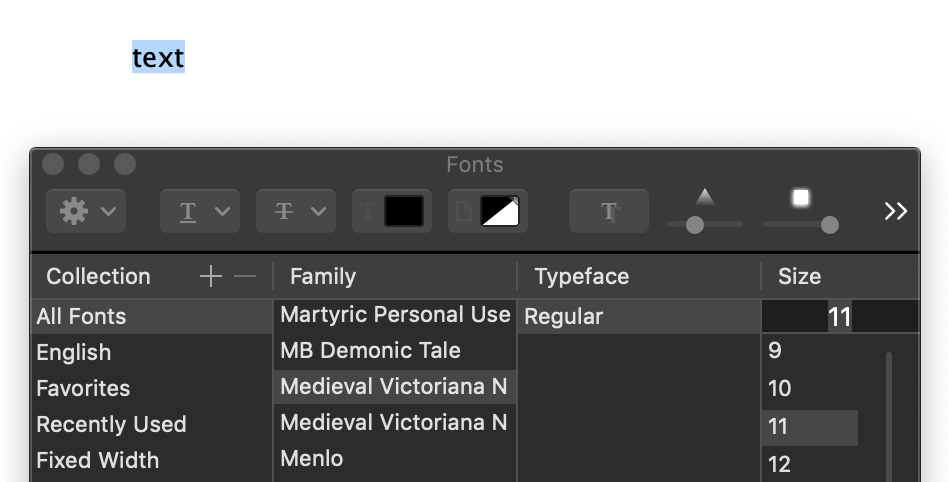
Task: Open the text strikethrough dropdown
Action: point(296,211)
